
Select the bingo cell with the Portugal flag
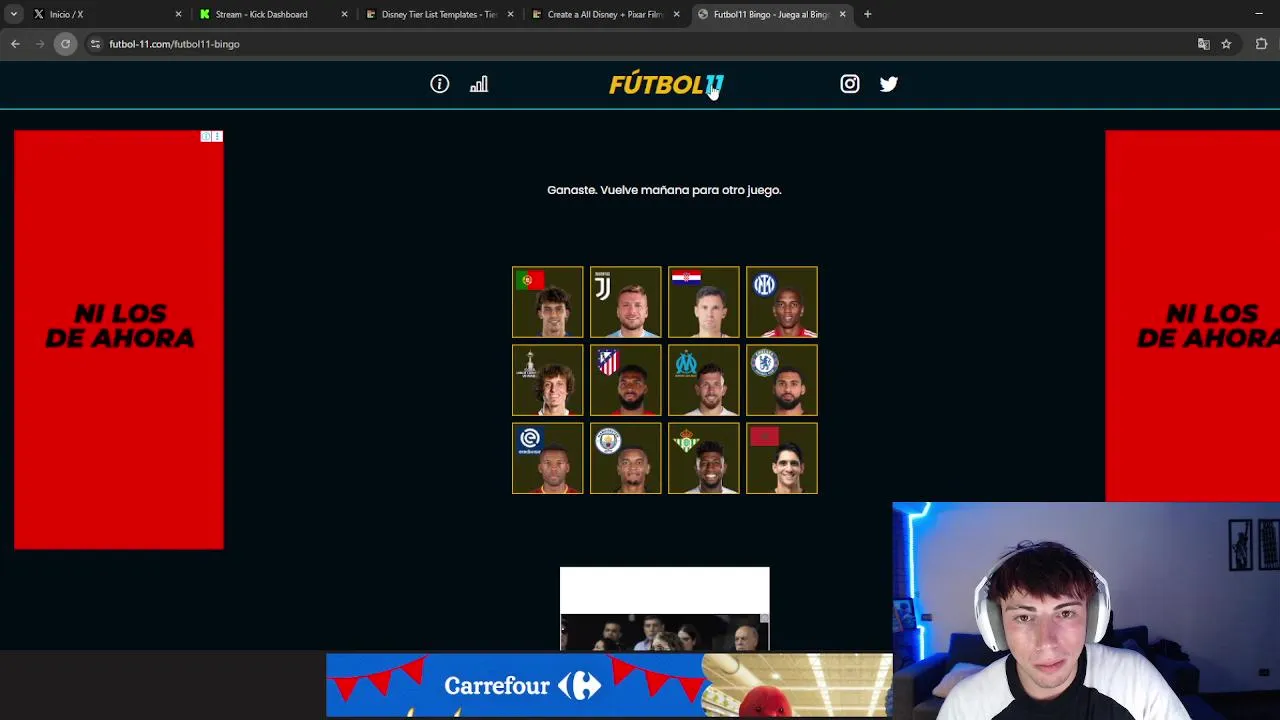pos(547,302)
